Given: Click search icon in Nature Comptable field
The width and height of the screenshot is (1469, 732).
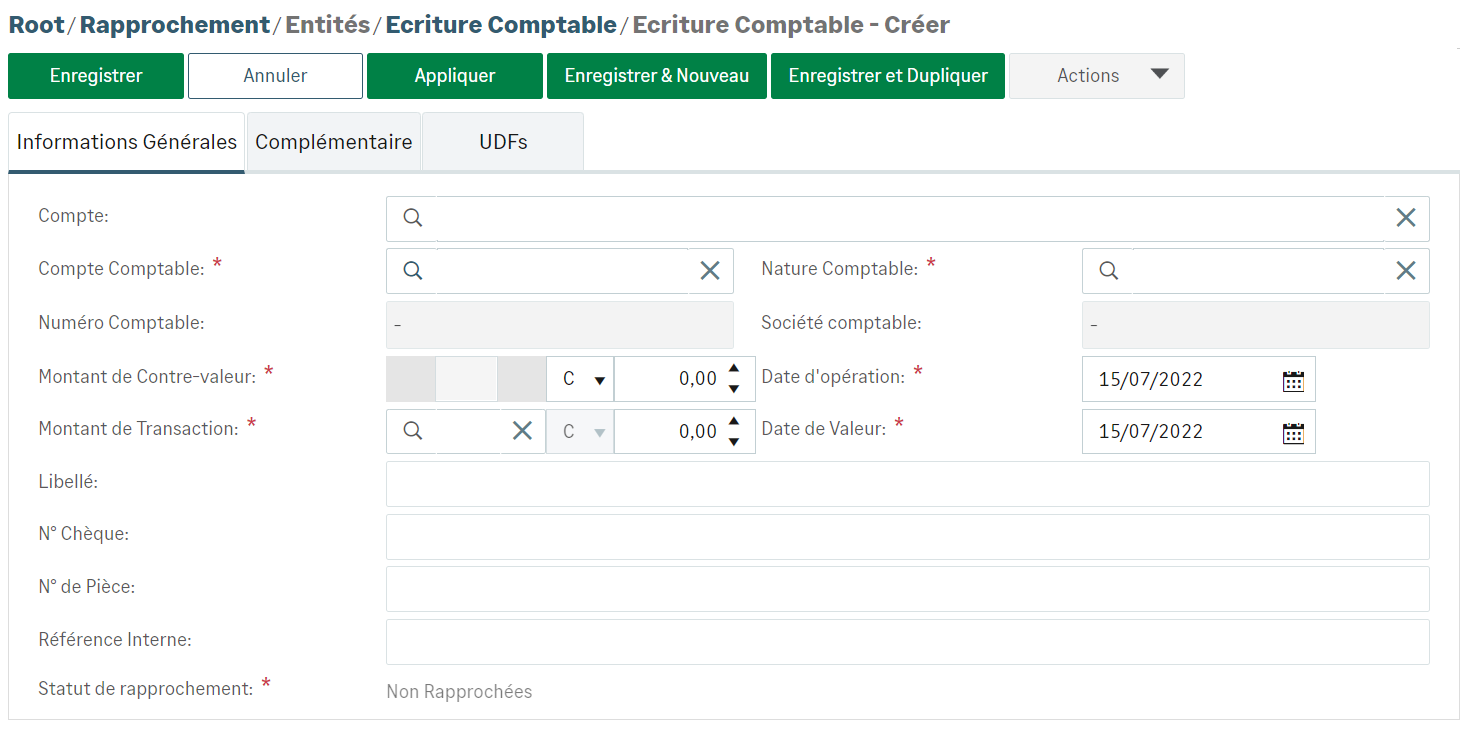Looking at the screenshot, I should (1108, 270).
